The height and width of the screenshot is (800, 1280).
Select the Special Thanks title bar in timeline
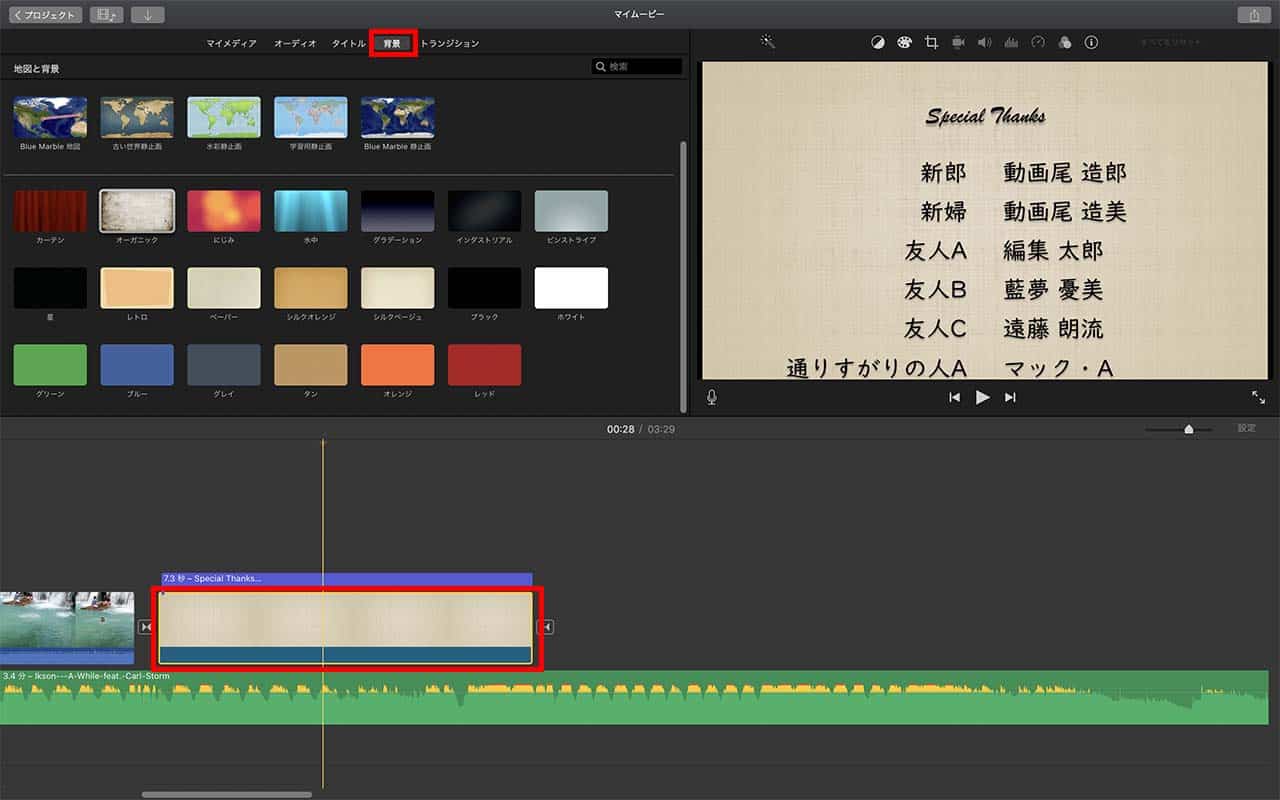pos(346,578)
